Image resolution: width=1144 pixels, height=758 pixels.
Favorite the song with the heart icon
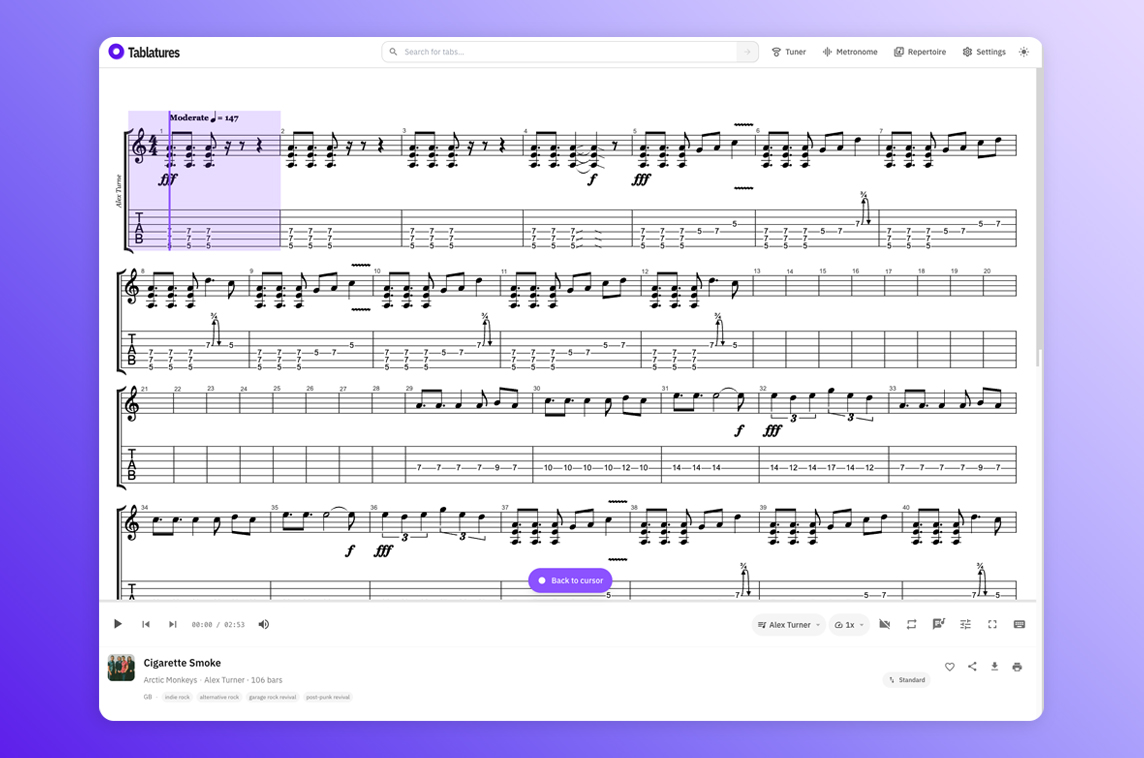(x=949, y=667)
